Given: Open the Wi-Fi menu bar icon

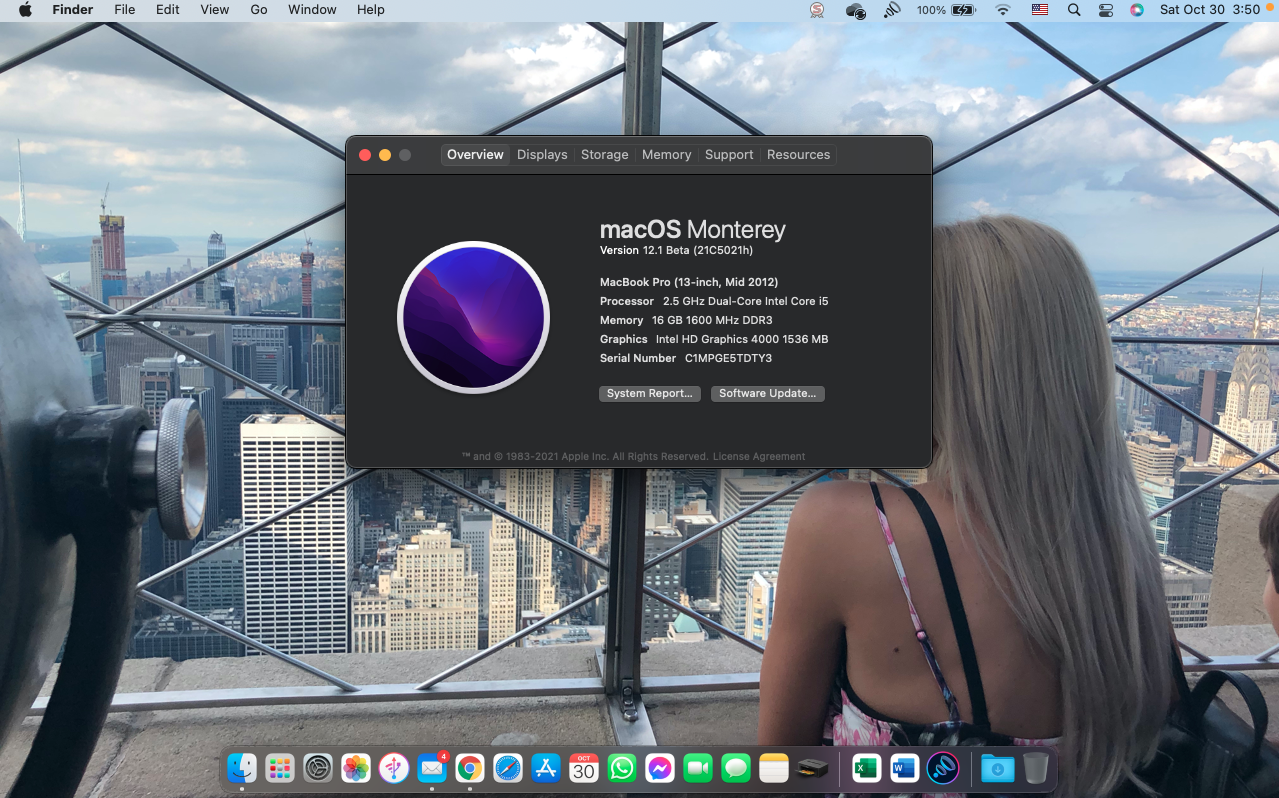Looking at the screenshot, I should point(1003,10).
